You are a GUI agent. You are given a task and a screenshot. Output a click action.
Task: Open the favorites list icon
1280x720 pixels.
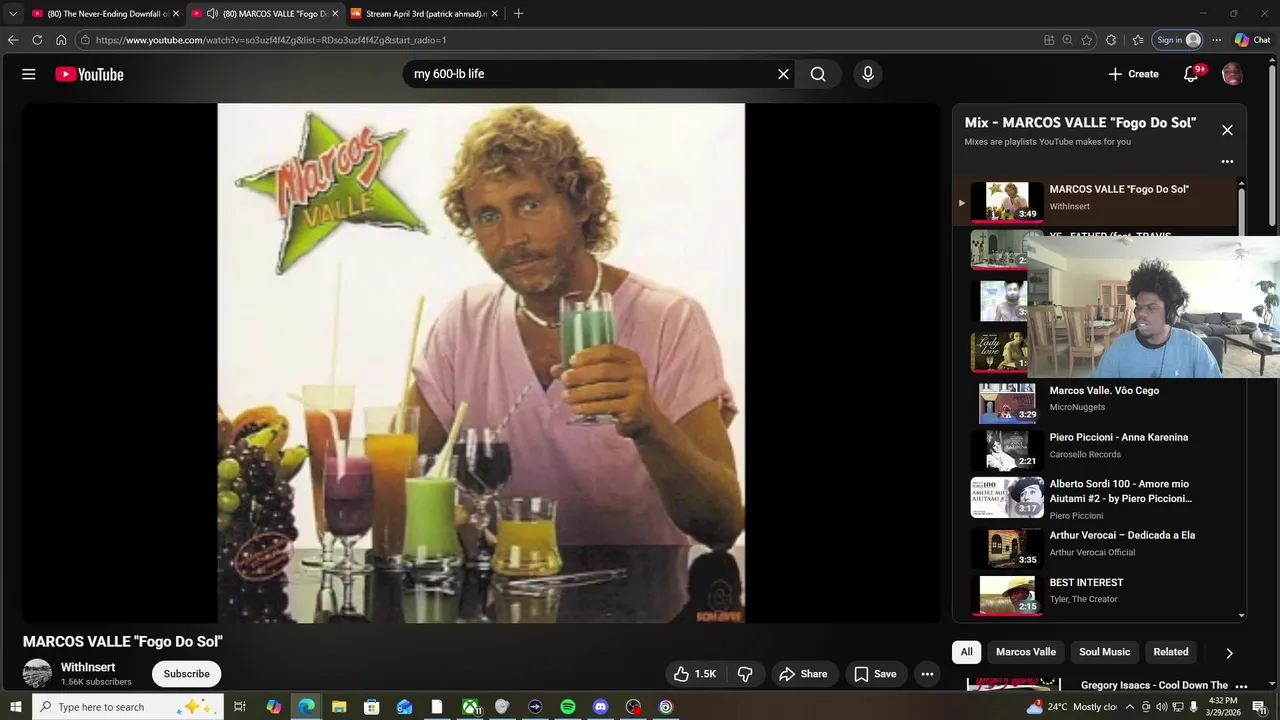click(x=1138, y=40)
